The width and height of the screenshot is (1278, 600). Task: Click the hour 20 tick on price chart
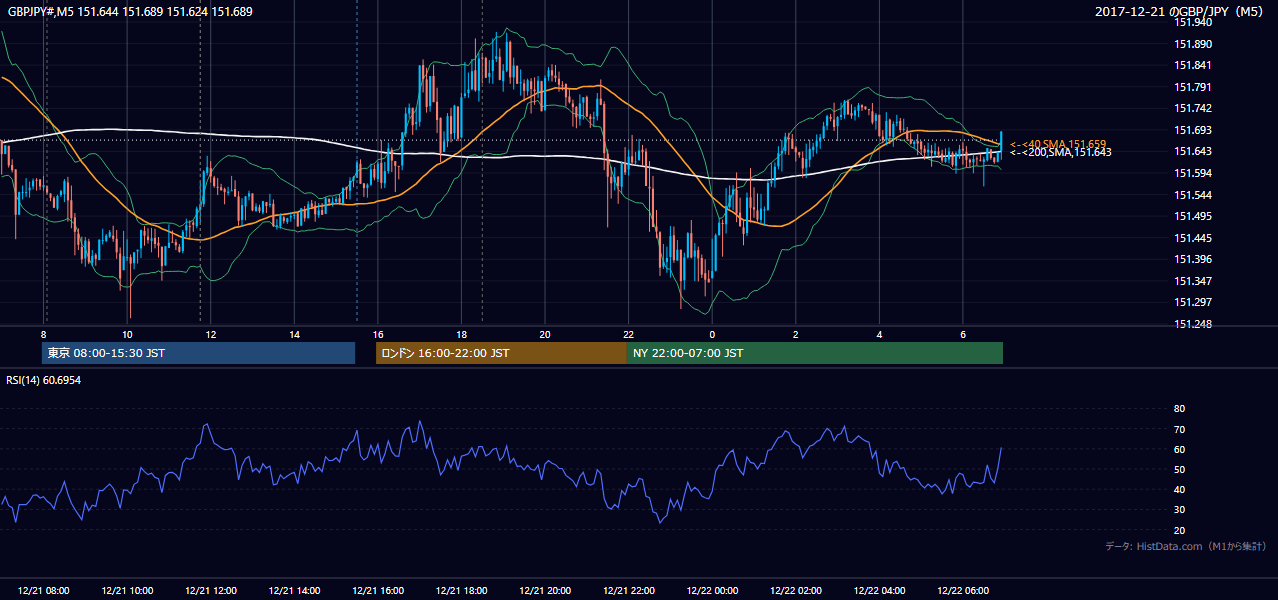[544, 334]
